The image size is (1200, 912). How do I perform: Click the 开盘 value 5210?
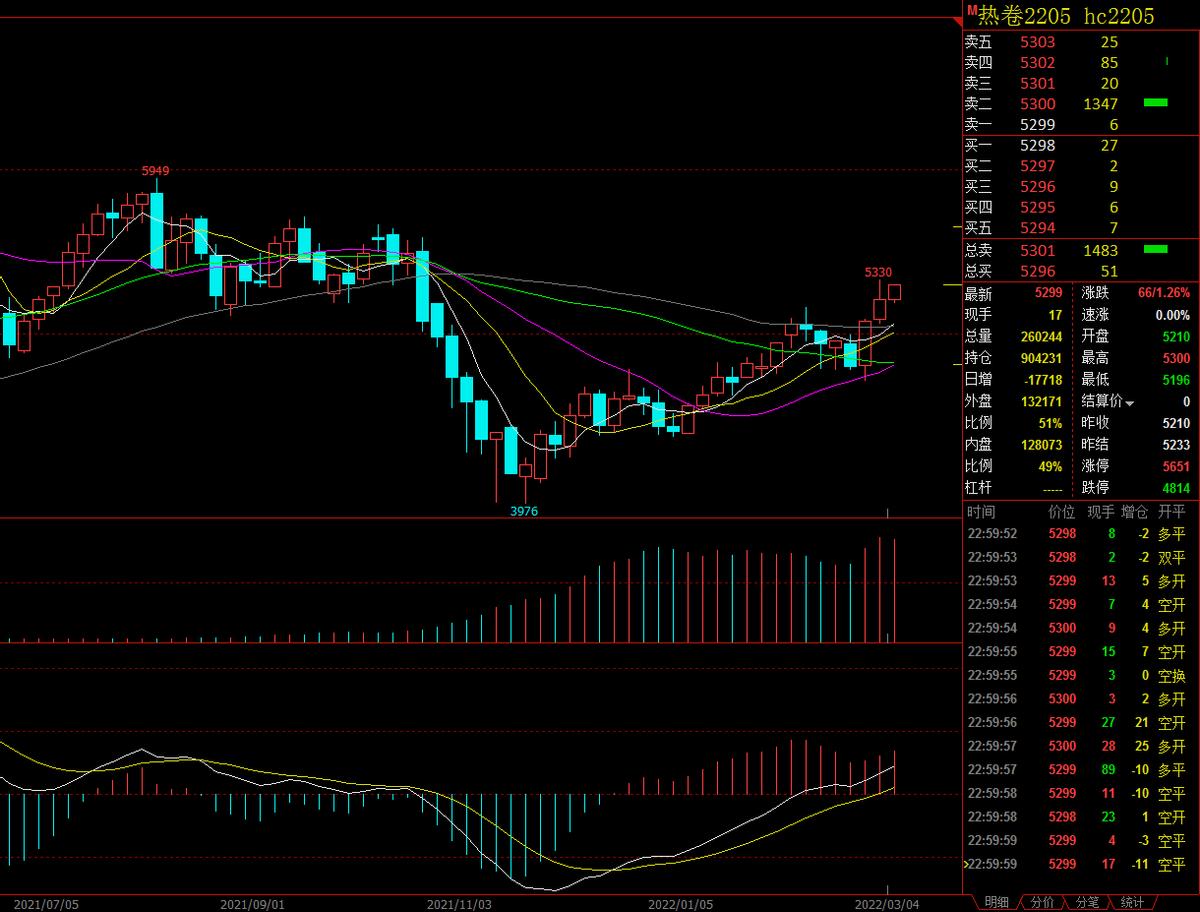[1176, 338]
